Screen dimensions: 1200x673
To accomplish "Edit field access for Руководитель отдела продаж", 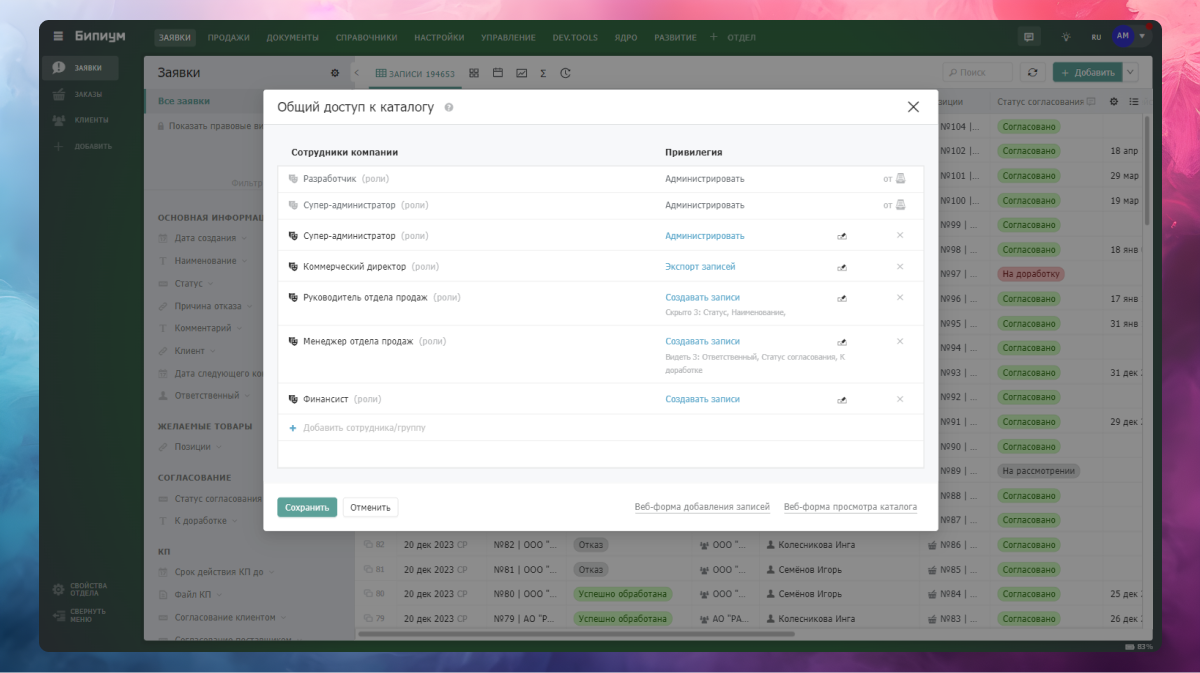I will click(842, 298).
